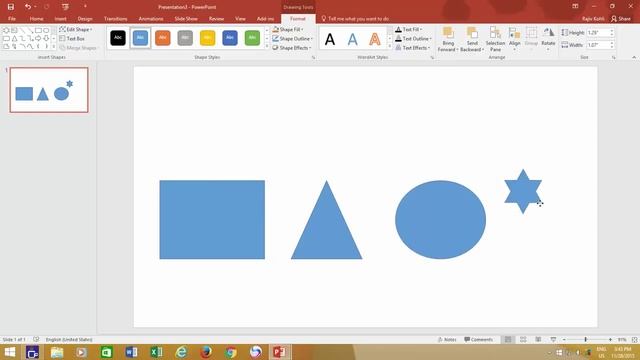Open the Text Fill dropdown

pyautogui.click(x=409, y=29)
